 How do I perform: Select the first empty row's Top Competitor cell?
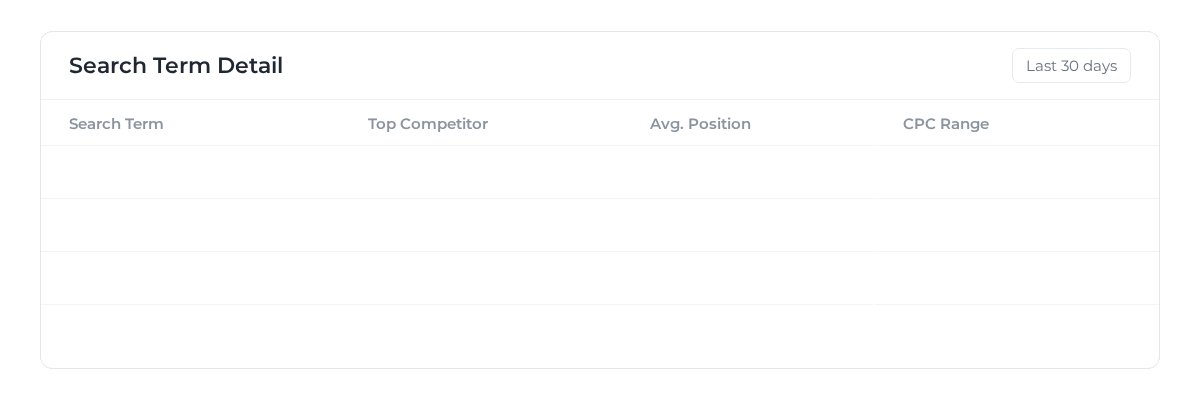[481, 172]
